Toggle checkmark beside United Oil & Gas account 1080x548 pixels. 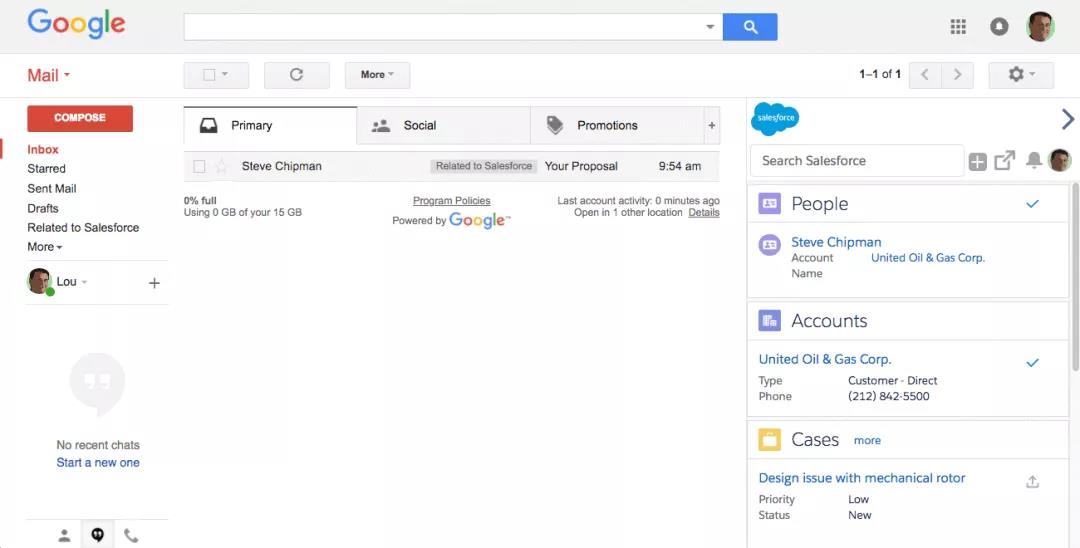pos(1032,362)
